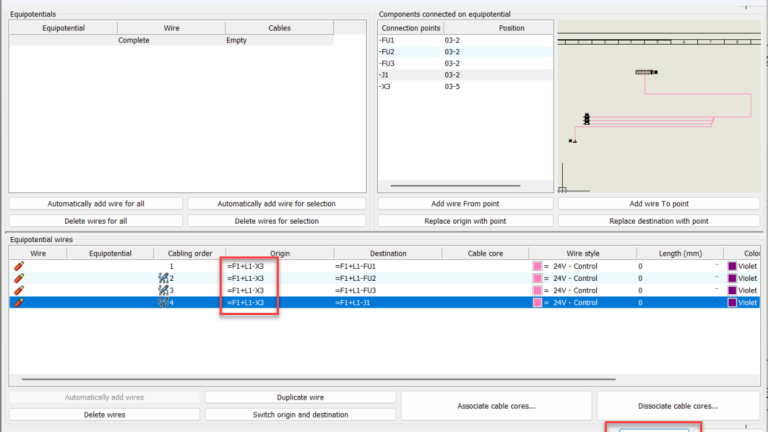The image size is (768, 432).
Task: Click wire pencil icon in selected row 4
Action: click(19, 303)
